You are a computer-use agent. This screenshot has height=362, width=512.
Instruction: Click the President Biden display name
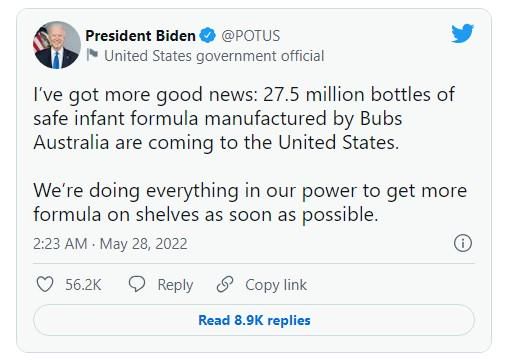tap(140, 36)
